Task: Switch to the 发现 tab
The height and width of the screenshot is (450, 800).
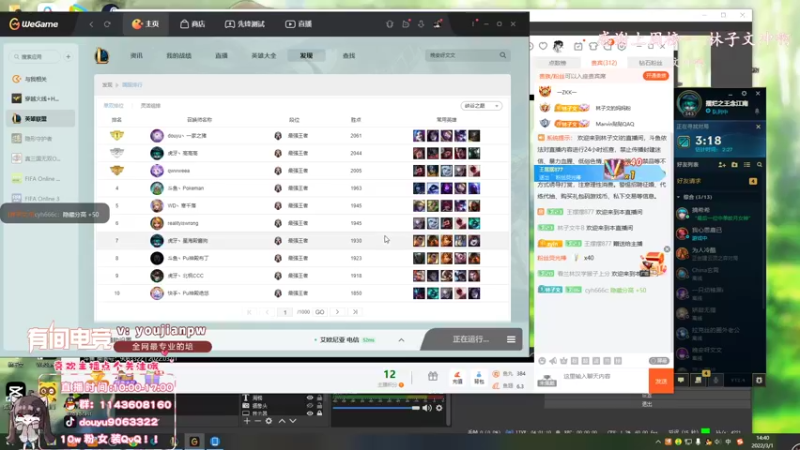Action: click(306, 56)
